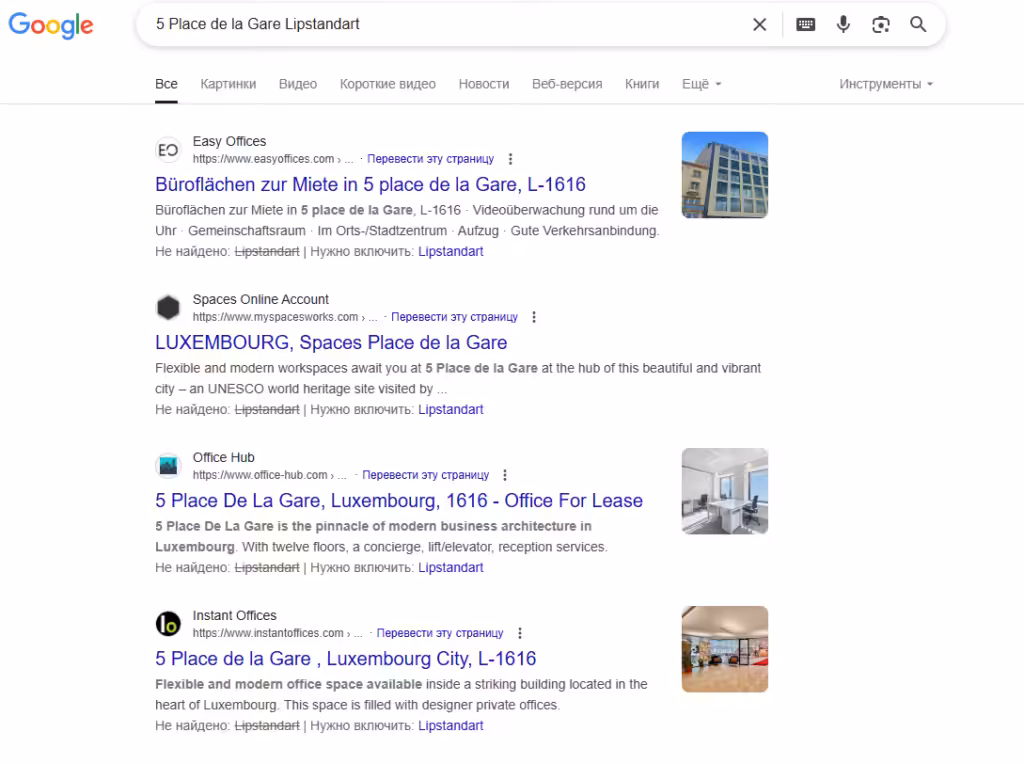Click Перевести эту страницу for Office Hub
This screenshot has height=764, width=1024.
pos(425,475)
